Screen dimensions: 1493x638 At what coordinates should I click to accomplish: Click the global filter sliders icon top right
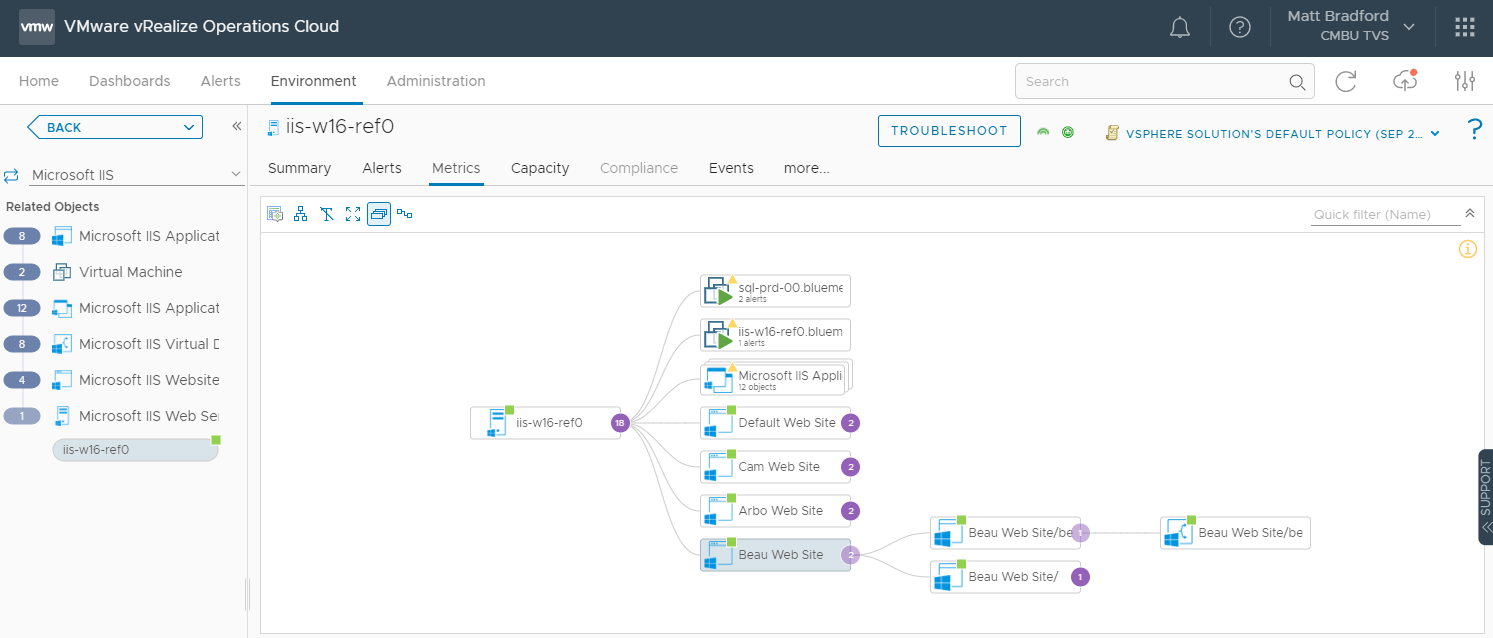[x=1465, y=79]
